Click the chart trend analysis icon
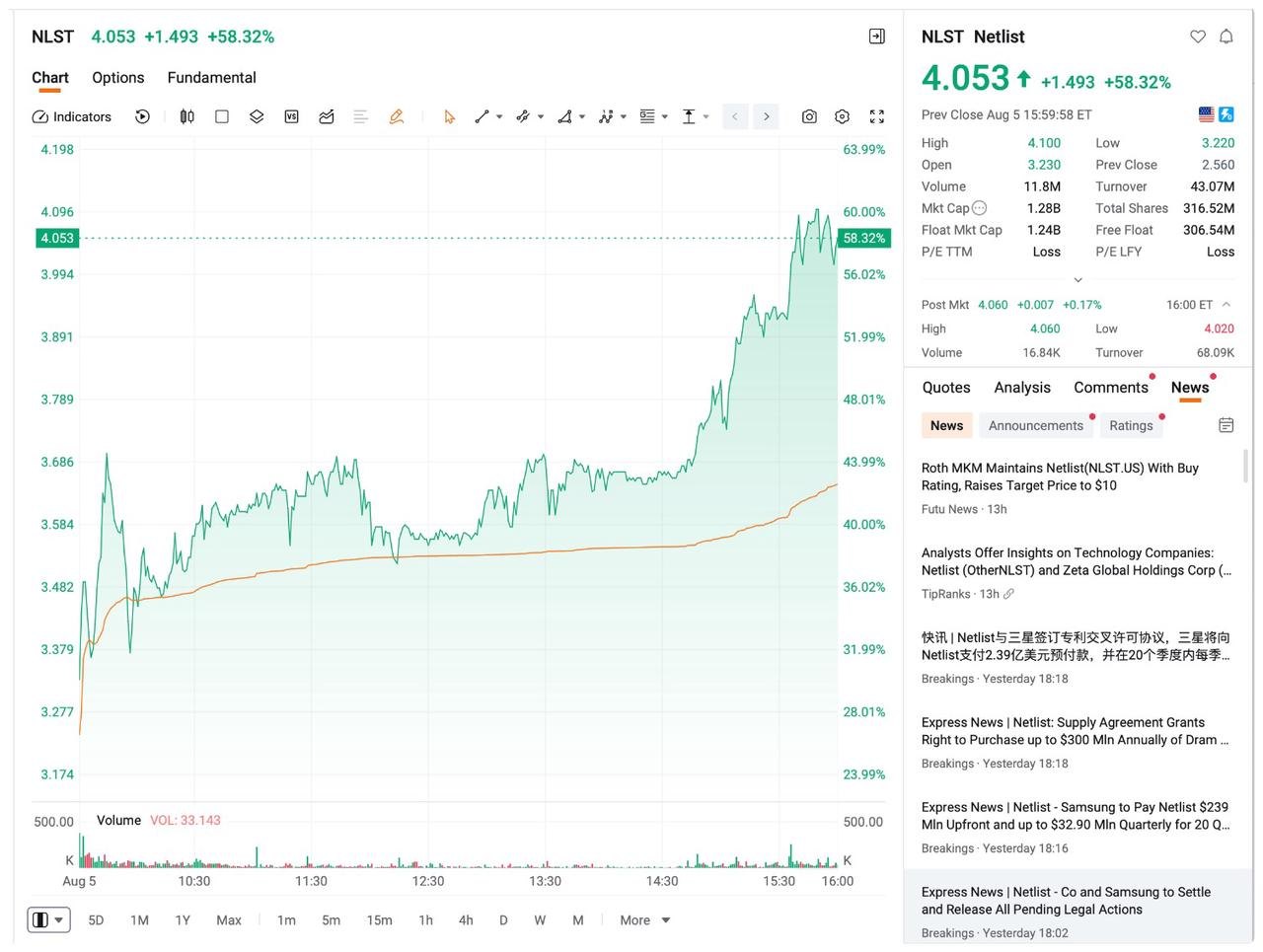This screenshot has width=1263, height=952. (327, 116)
